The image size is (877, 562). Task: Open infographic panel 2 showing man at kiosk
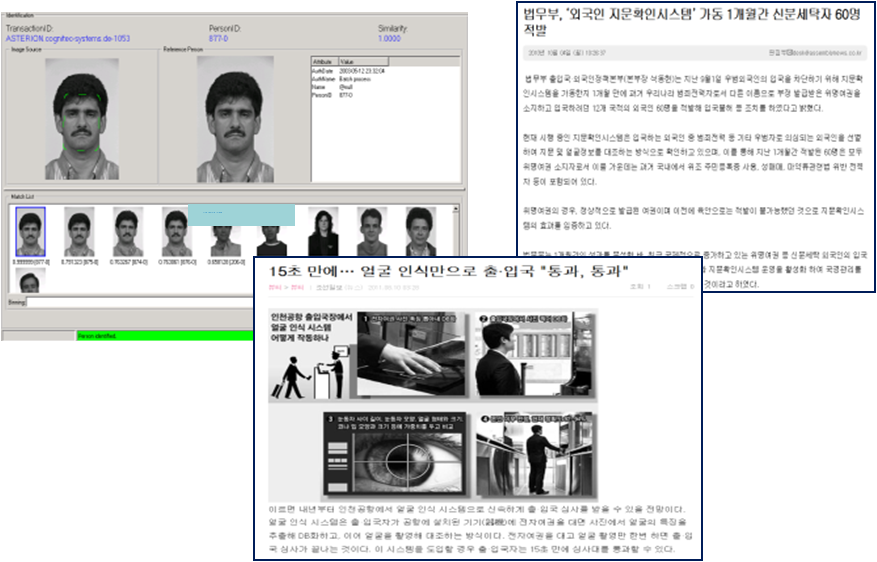point(535,355)
